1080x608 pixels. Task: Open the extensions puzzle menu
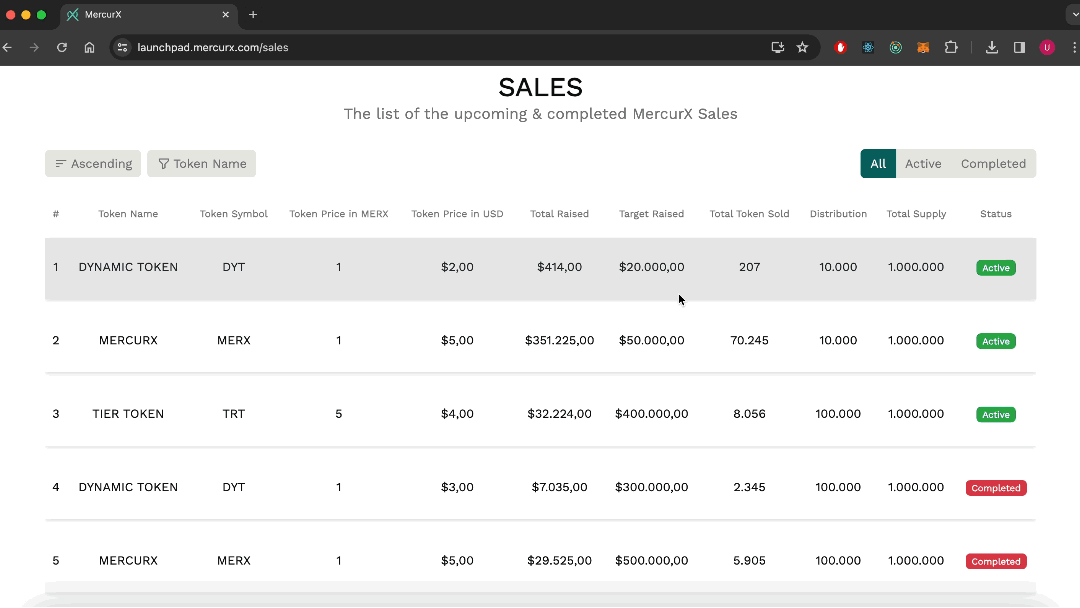951,48
